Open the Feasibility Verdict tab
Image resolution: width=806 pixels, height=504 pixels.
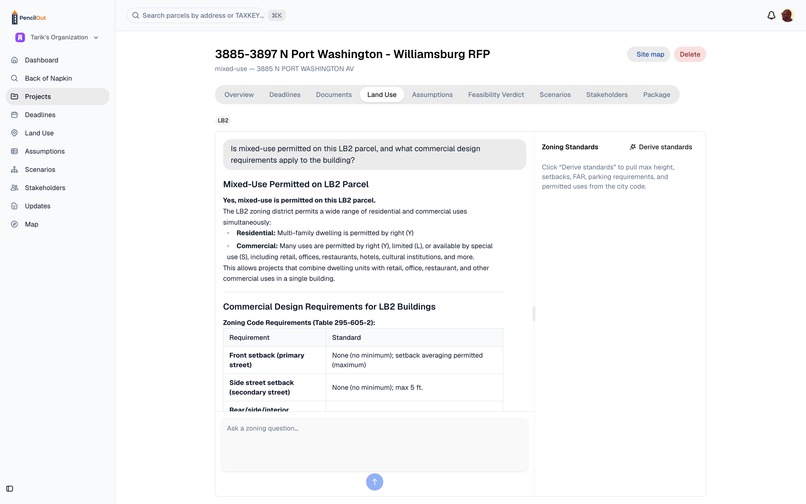[496, 95]
